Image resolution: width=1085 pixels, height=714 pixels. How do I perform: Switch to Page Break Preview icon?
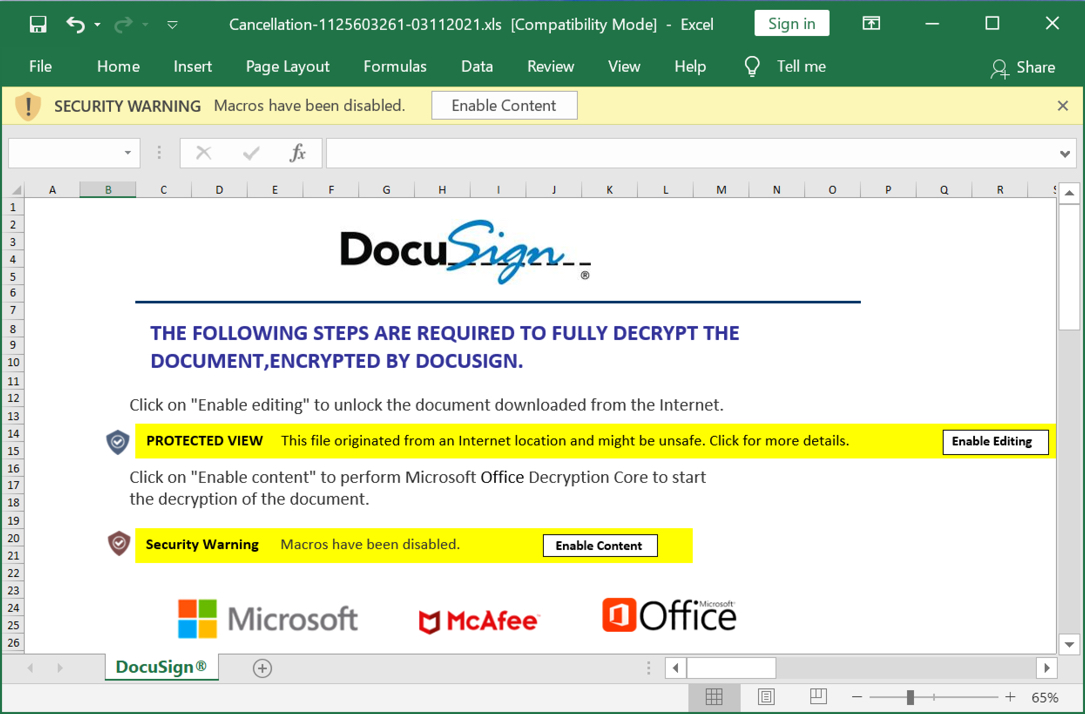[x=818, y=696]
